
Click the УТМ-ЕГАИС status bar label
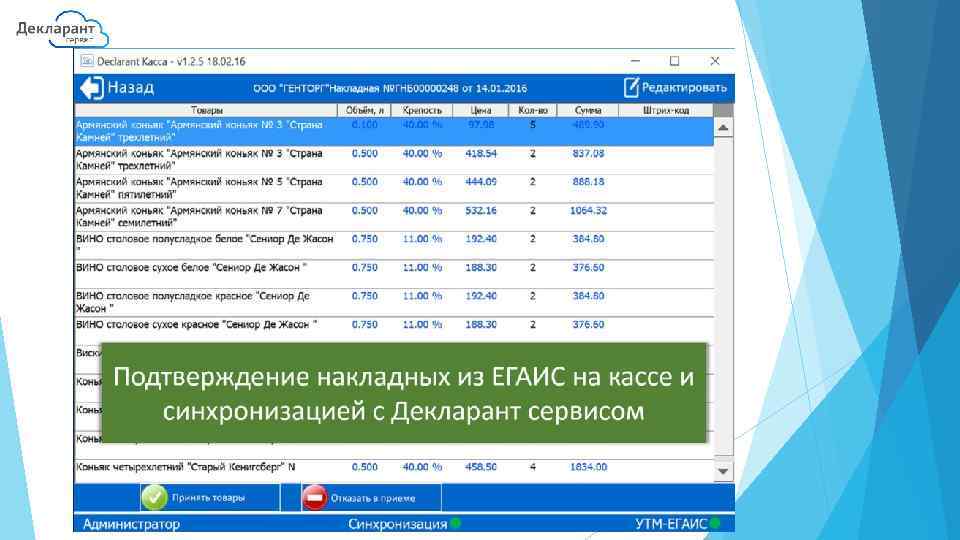point(671,524)
